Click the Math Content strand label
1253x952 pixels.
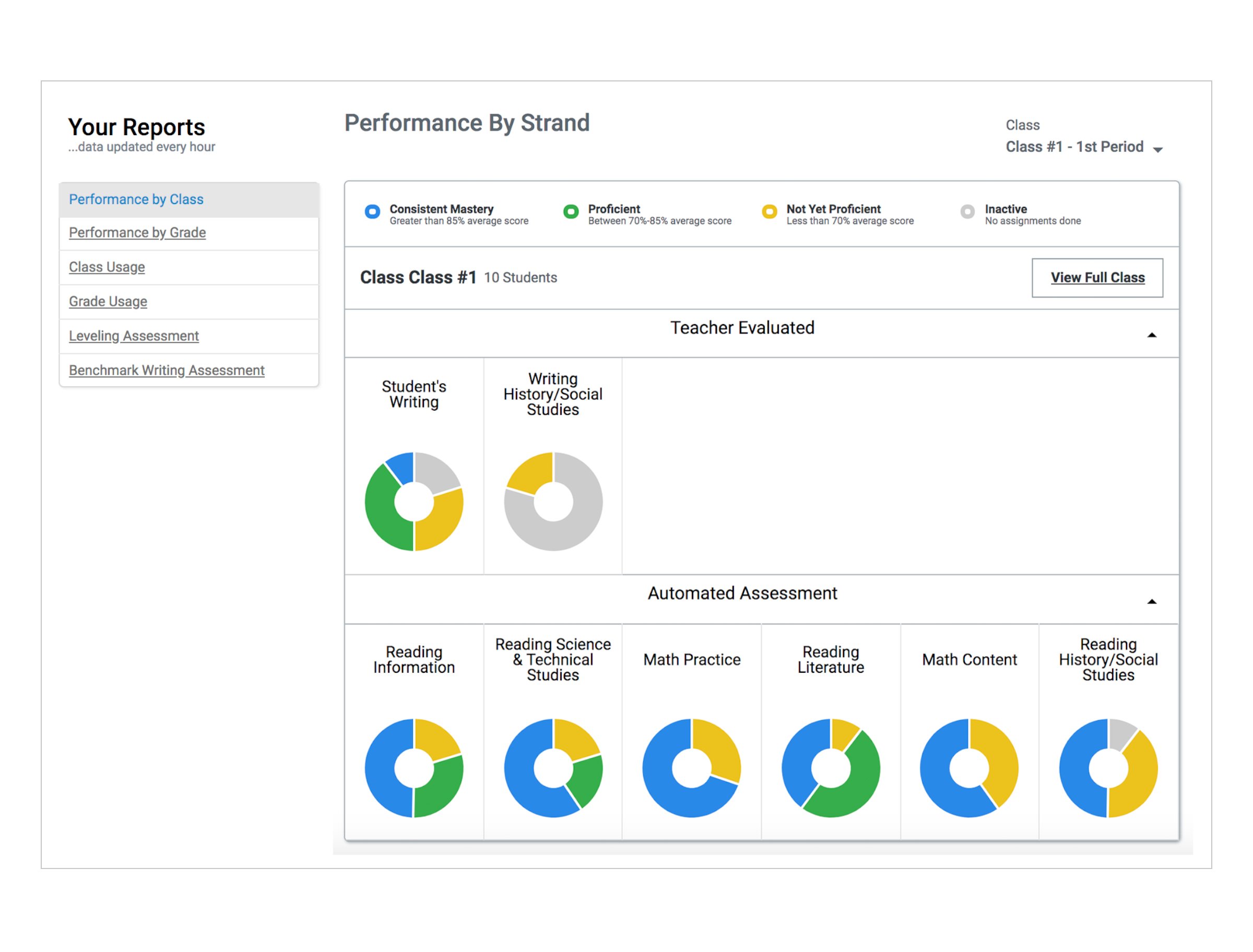click(969, 660)
